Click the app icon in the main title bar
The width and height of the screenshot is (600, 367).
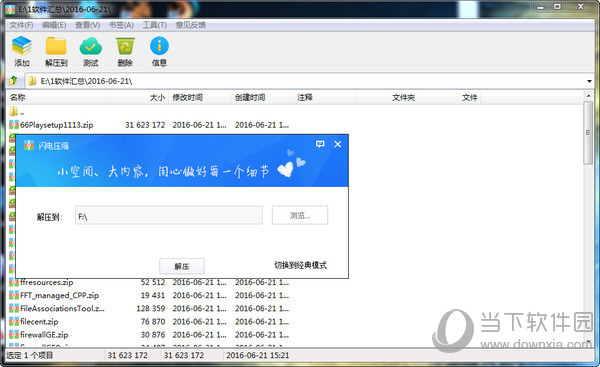[10, 9]
